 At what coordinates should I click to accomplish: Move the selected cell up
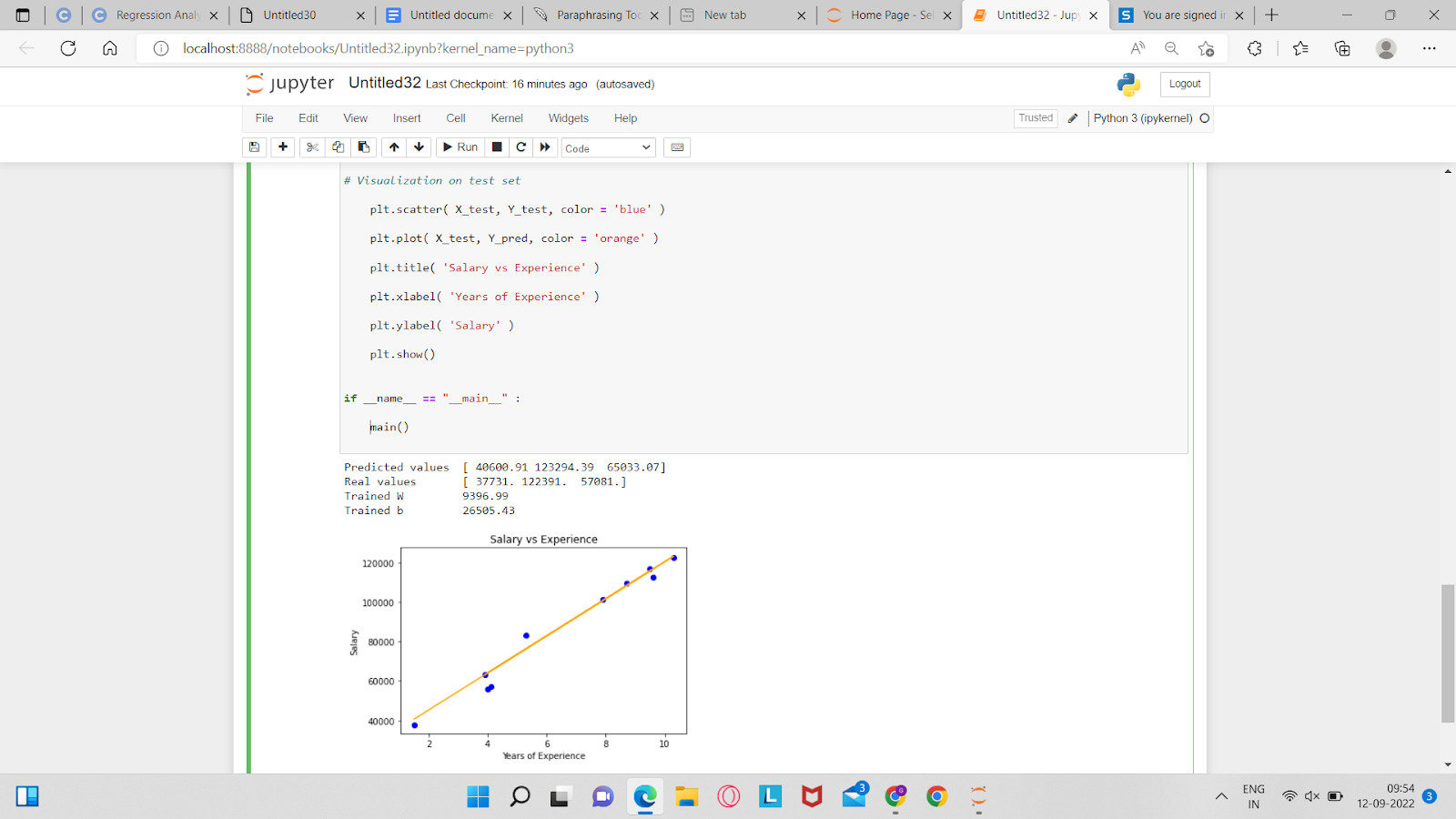(x=394, y=147)
